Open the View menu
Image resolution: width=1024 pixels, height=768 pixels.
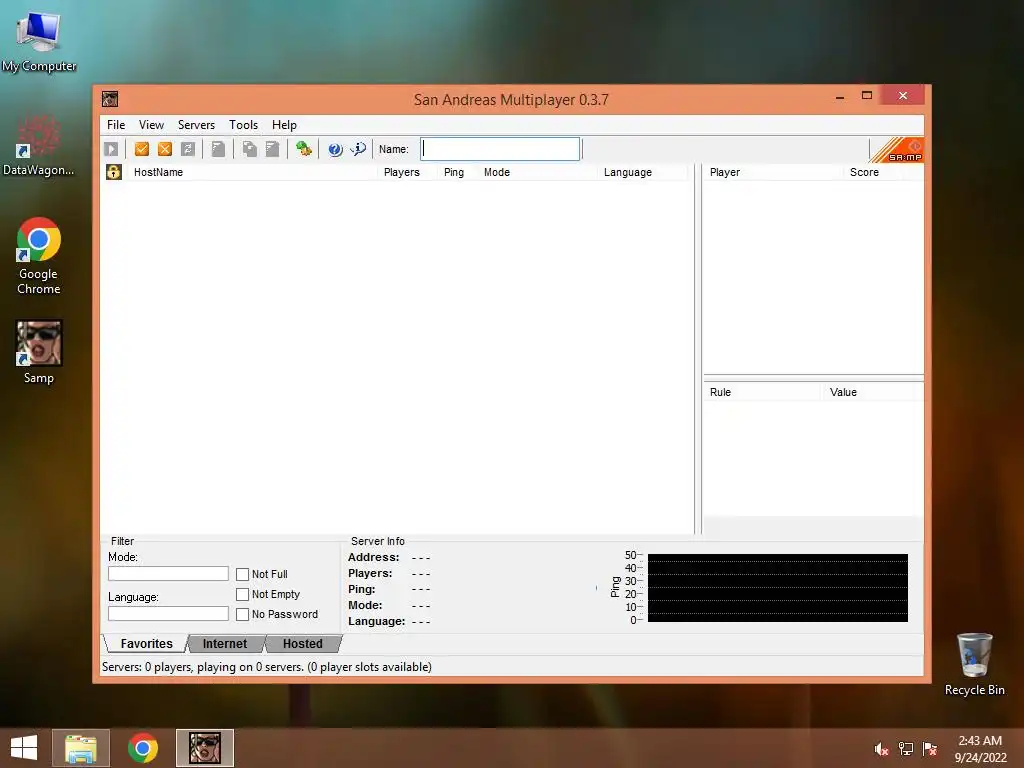click(151, 125)
